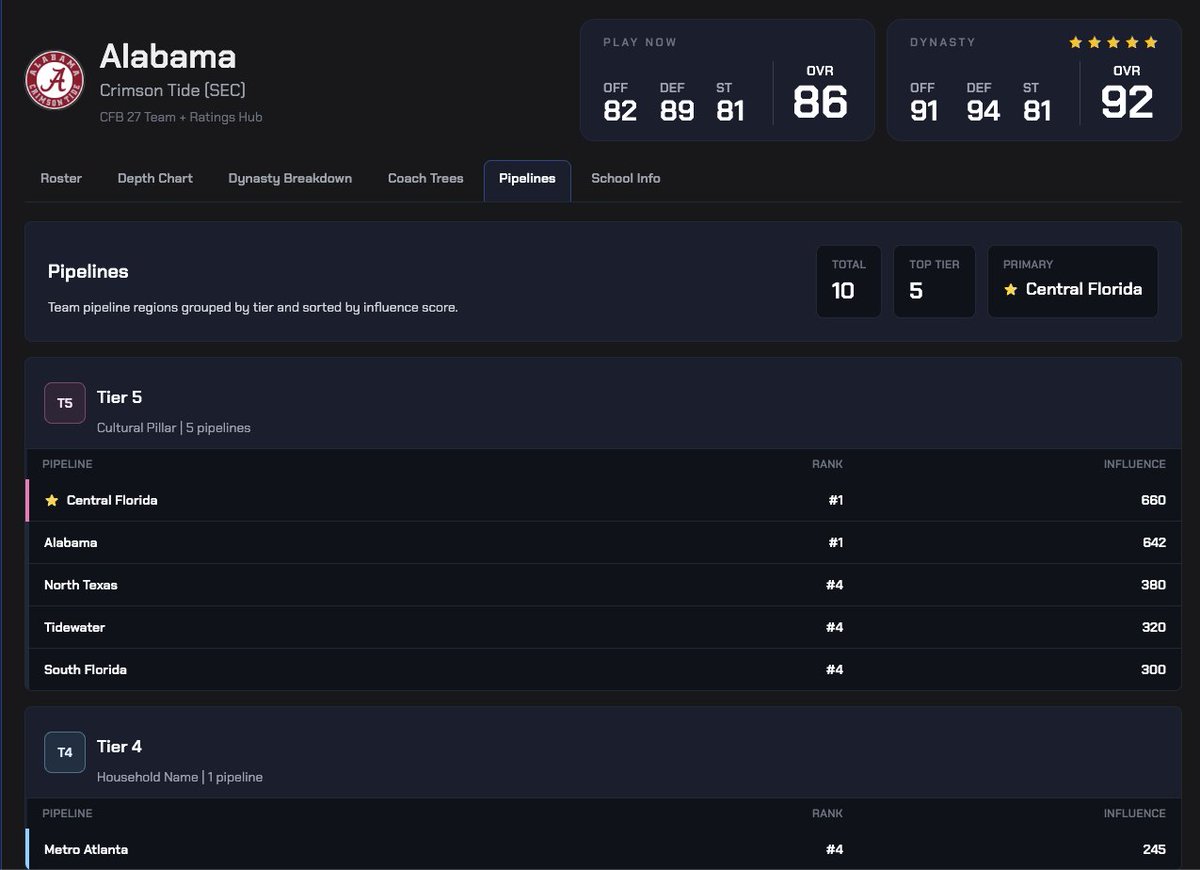The width and height of the screenshot is (1200, 870).
Task: Click the Tier 5 heading
Action: 120,397
